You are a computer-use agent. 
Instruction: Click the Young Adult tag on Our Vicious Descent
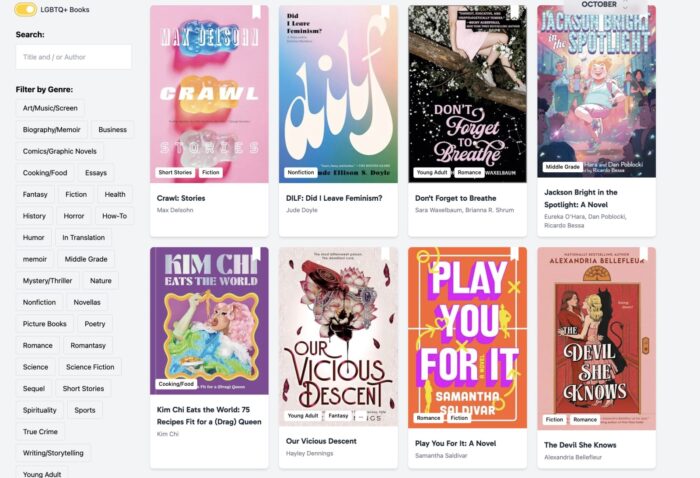pos(303,416)
